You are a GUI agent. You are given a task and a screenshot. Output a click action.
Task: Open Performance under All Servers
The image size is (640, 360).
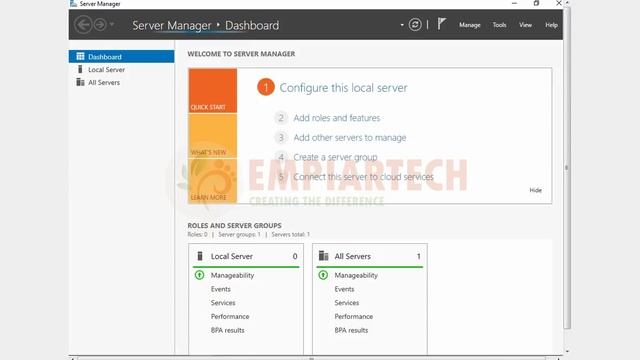pos(353,316)
